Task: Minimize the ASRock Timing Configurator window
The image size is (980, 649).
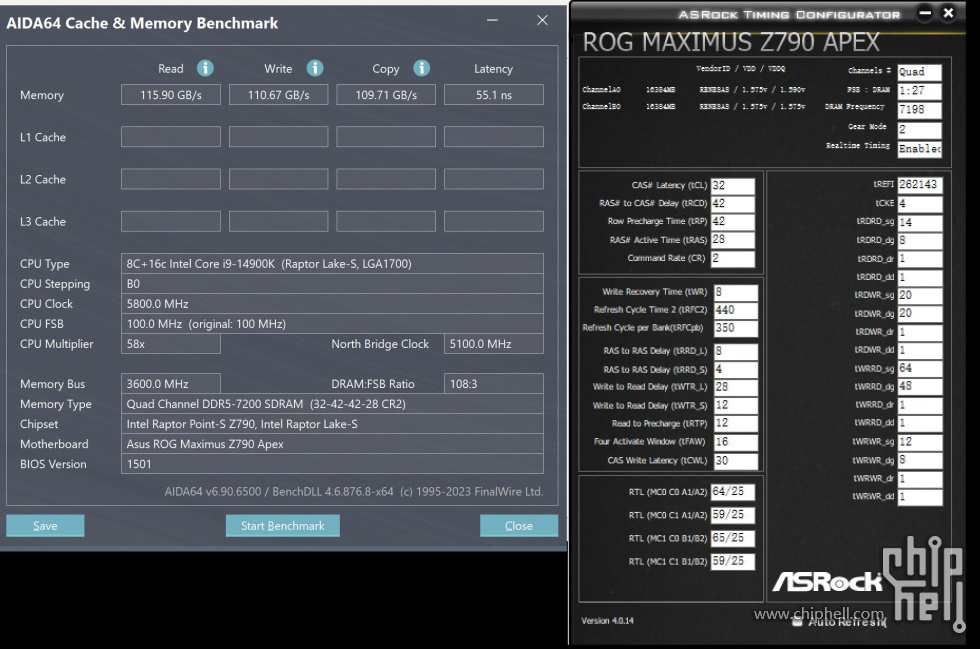Action: 925,13
